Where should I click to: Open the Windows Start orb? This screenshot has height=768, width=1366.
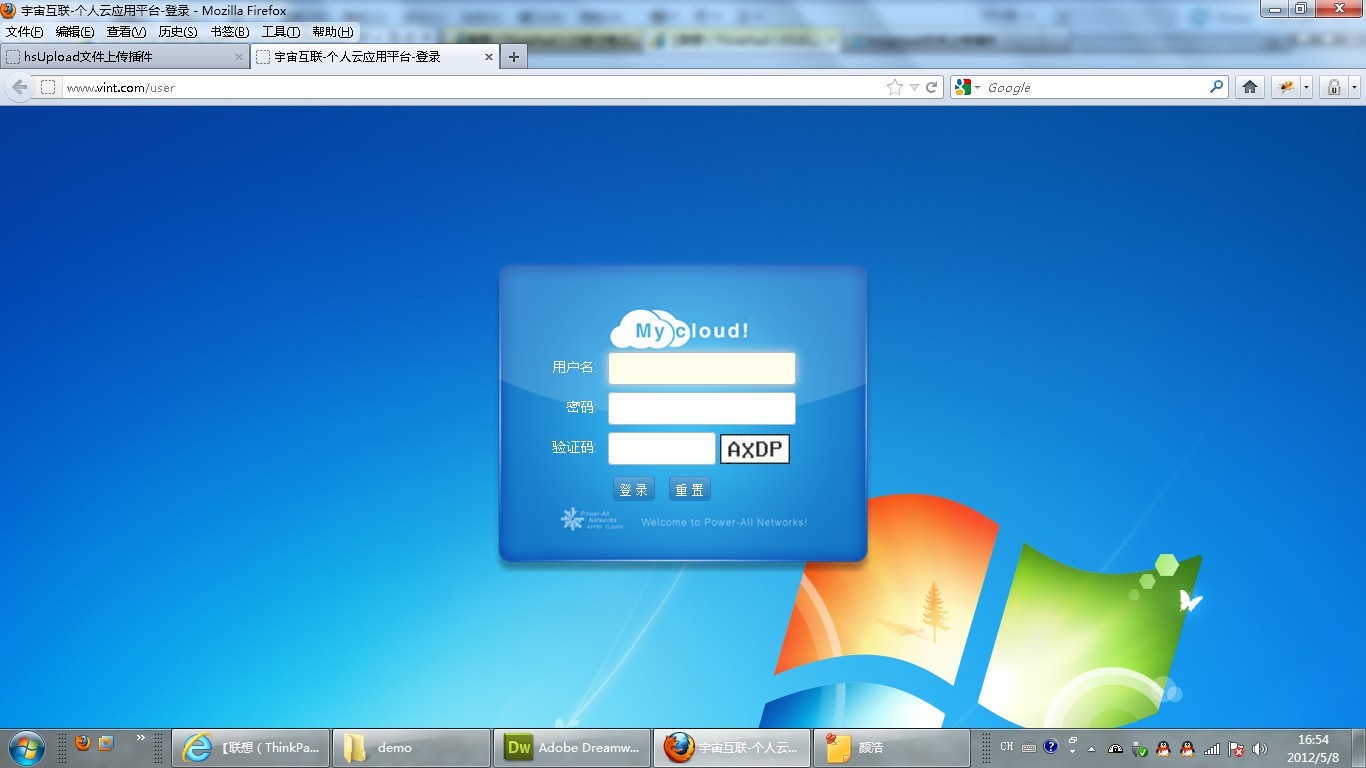pos(26,747)
